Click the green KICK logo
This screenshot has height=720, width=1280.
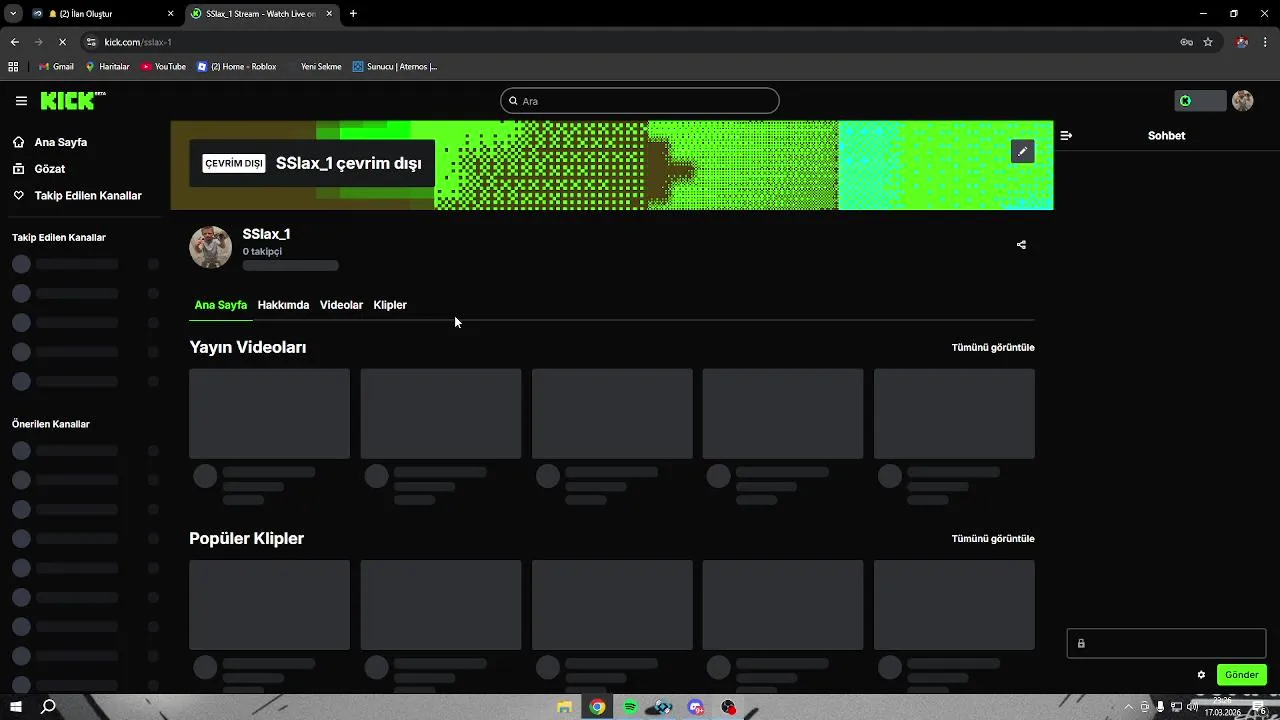pos(72,100)
